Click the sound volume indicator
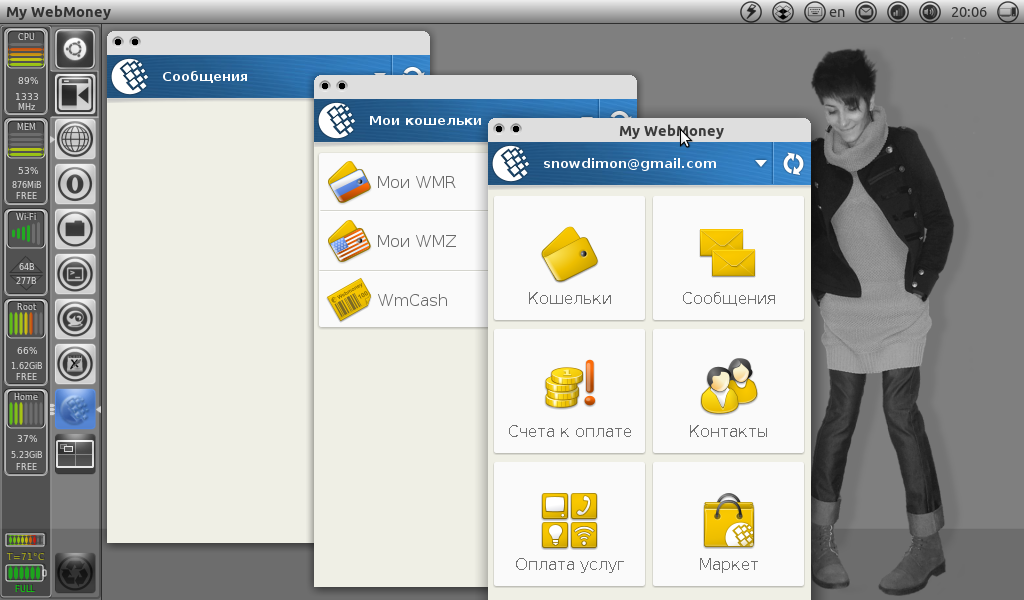 pos(929,12)
